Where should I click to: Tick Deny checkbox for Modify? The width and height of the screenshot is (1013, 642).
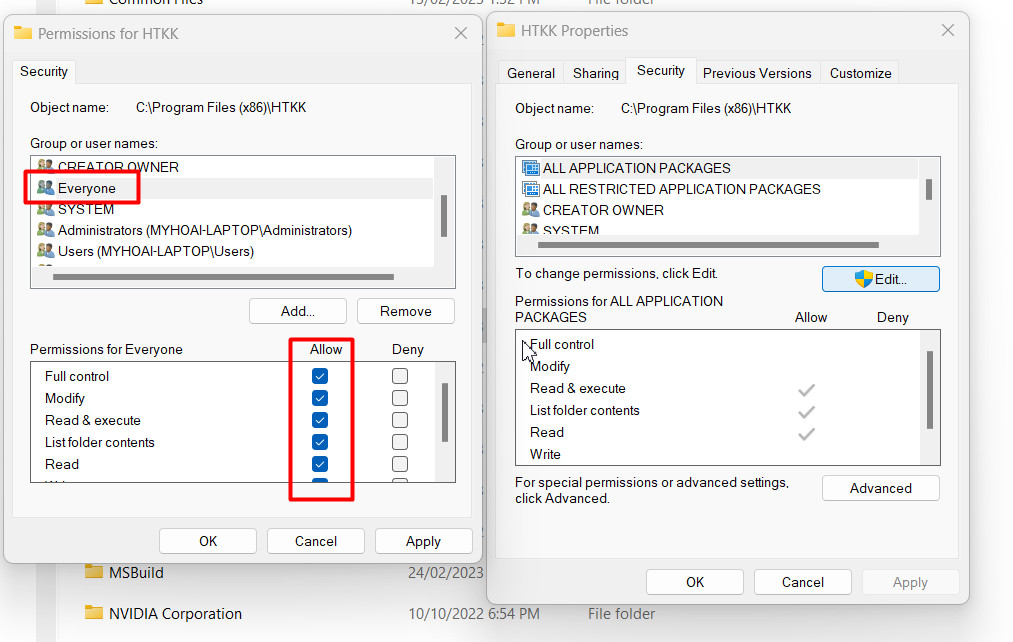400,398
